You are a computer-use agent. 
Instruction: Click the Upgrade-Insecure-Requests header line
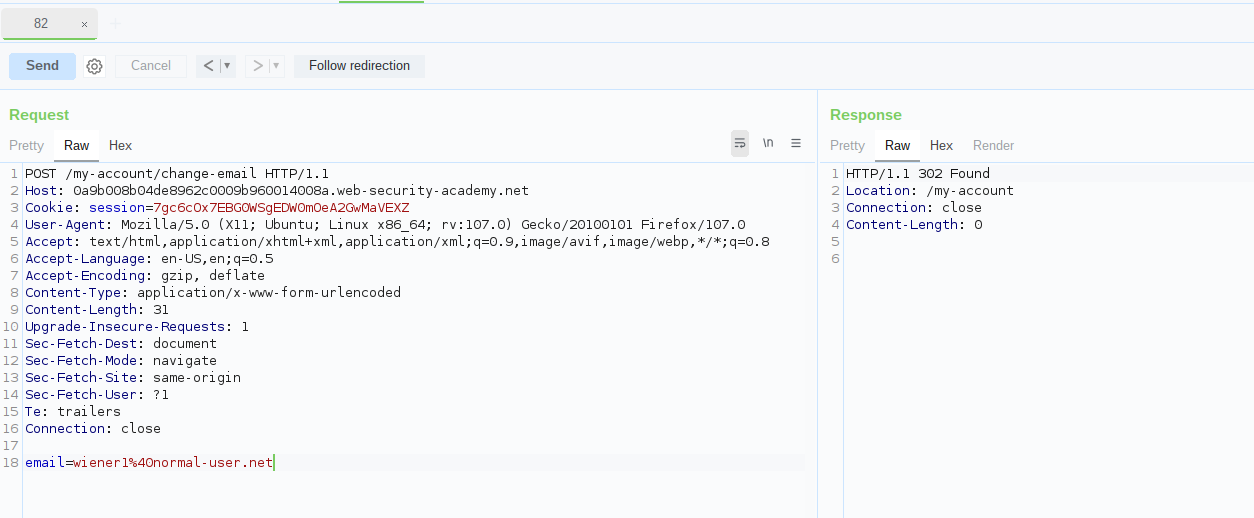click(x=137, y=327)
